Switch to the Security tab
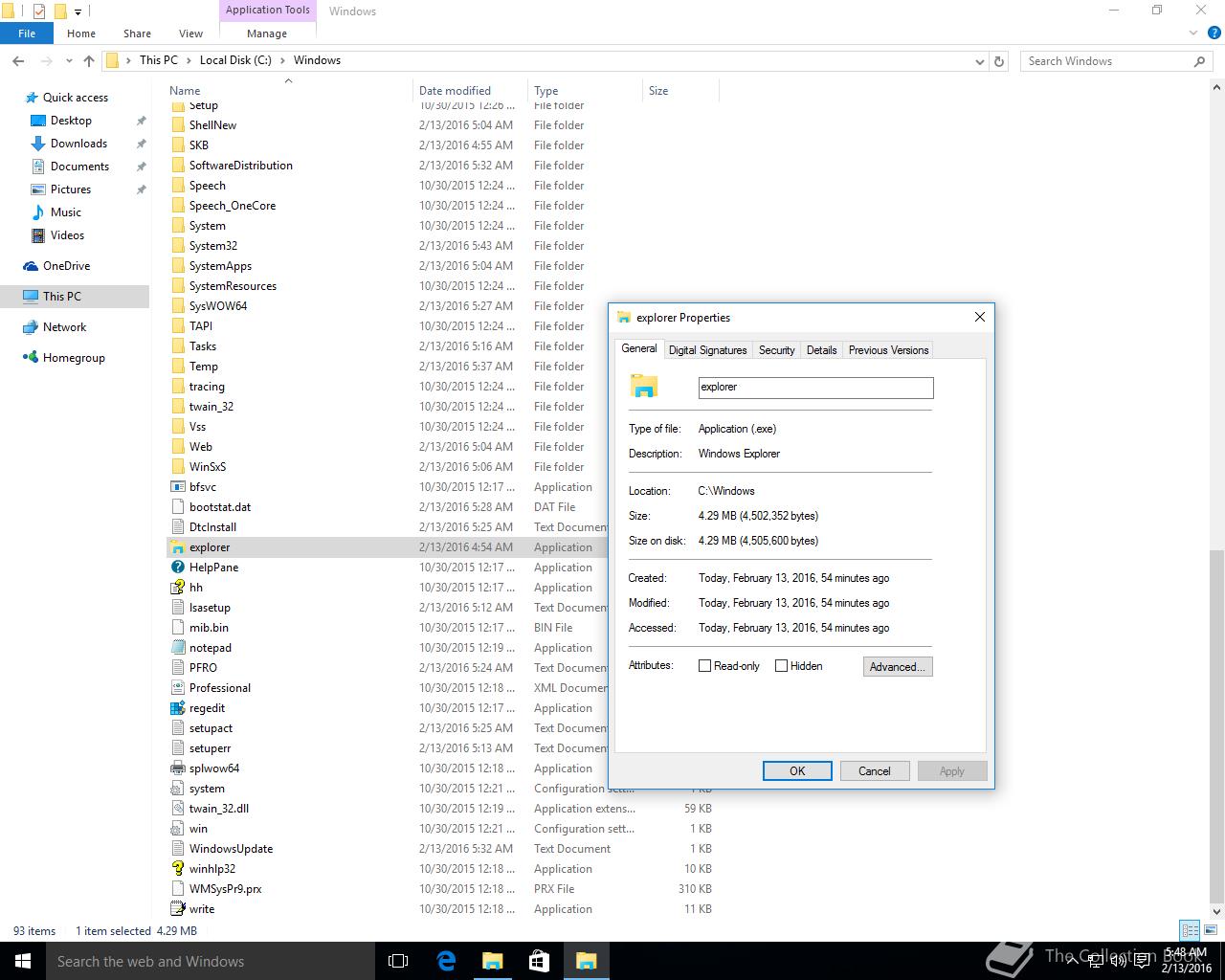This screenshot has height=980, width=1225. pos(776,350)
